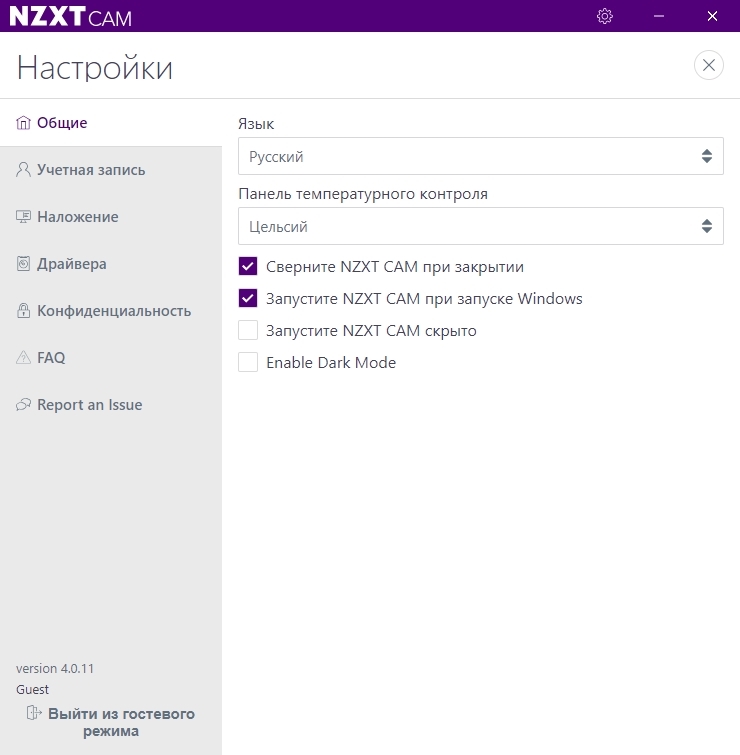Click the padlock icon beside Конфиденциальность

click(24, 311)
